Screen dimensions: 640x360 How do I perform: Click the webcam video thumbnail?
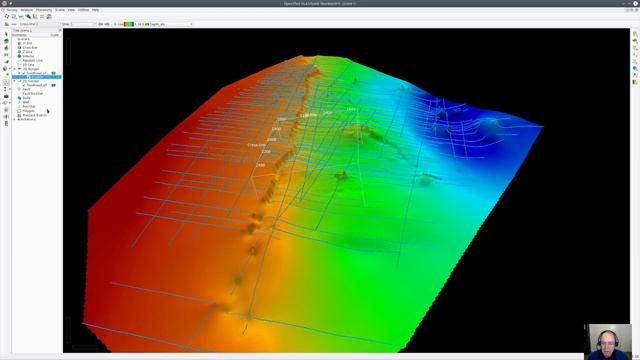point(609,342)
